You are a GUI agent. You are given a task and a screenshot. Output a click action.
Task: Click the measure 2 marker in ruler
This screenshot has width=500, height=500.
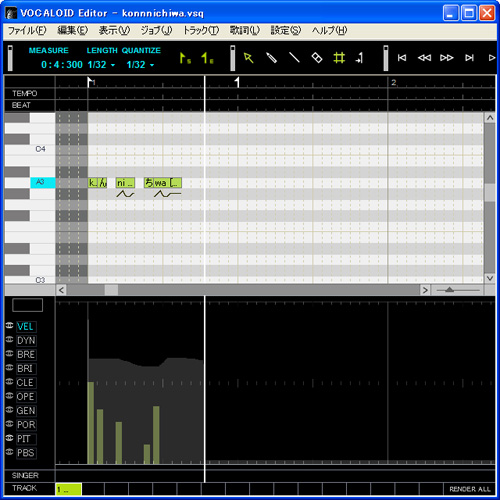coord(394,82)
